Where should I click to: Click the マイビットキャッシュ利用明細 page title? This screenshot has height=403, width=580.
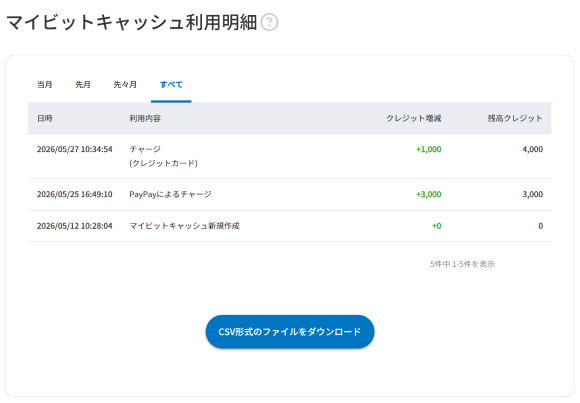click(x=132, y=22)
